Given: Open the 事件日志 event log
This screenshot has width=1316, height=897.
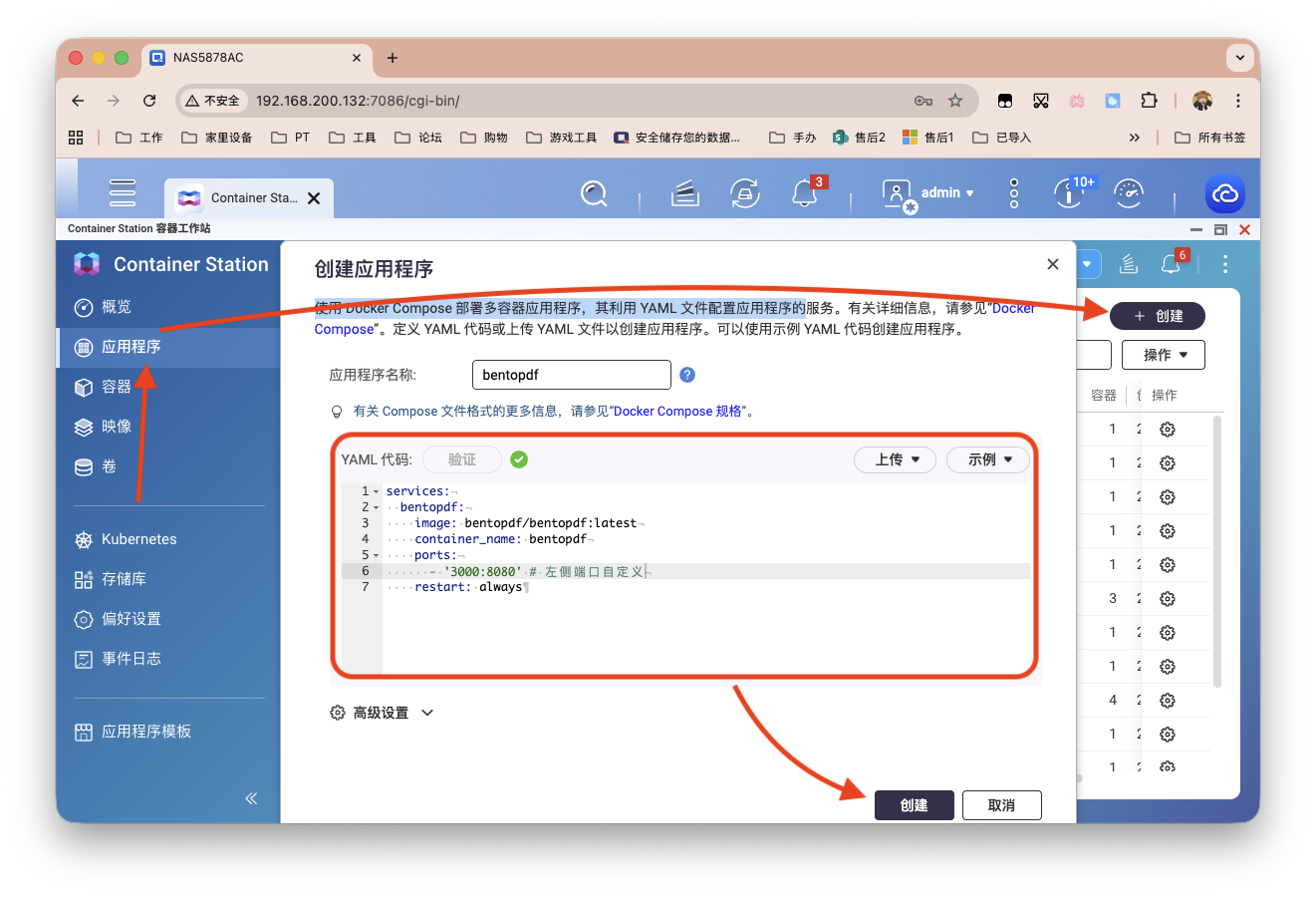Looking at the screenshot, I should (x=133, y=659).
